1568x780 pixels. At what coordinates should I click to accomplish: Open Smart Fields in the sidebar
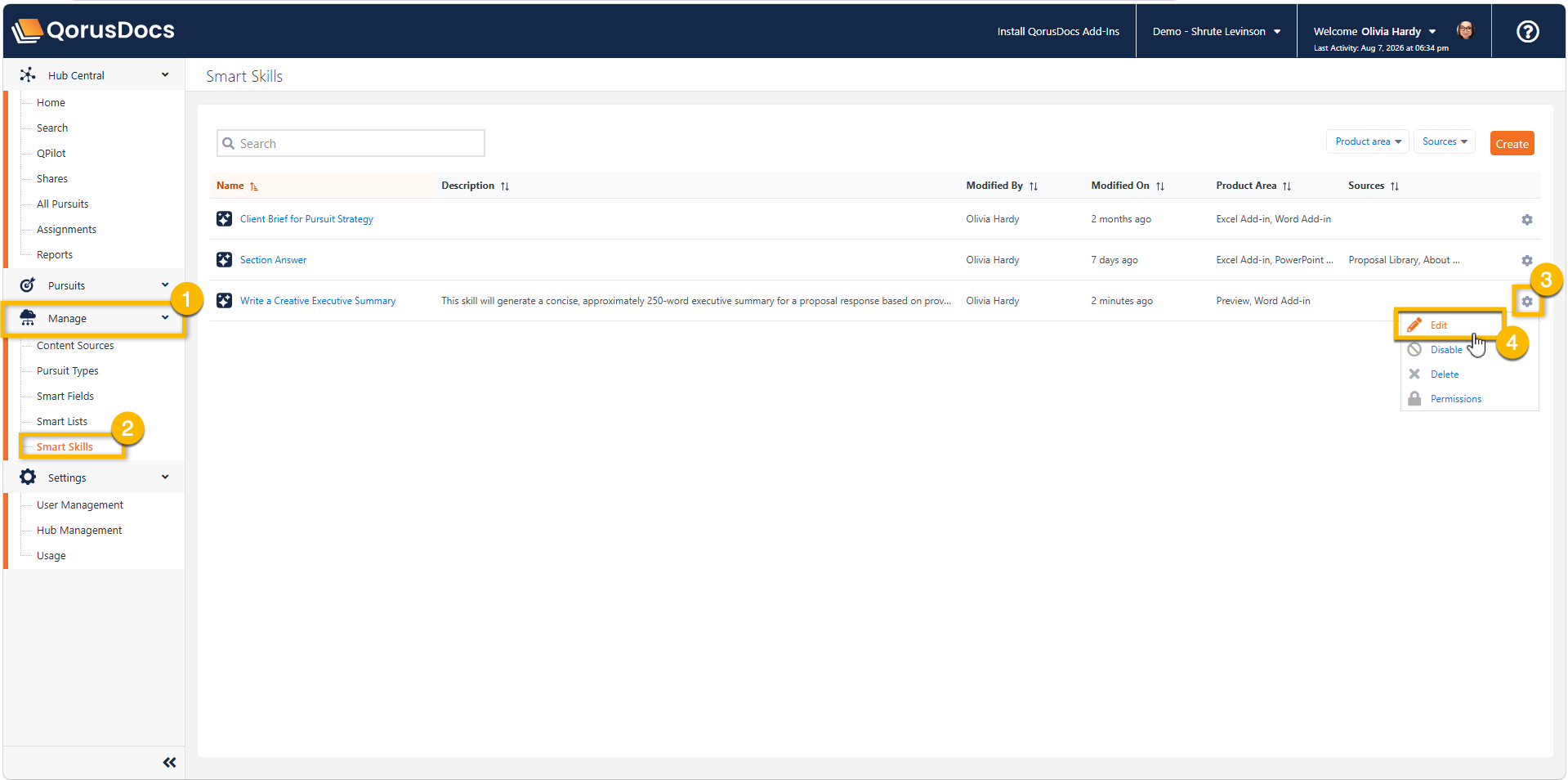[65, 396]
